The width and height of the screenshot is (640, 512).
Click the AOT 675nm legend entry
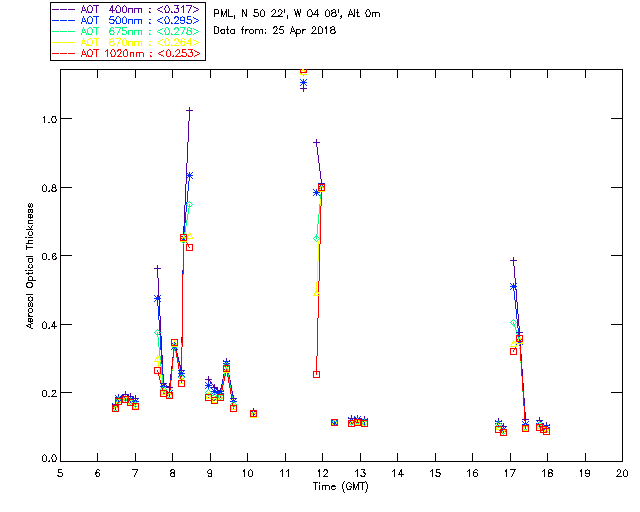pyautogui.click(x=140, y=31)
